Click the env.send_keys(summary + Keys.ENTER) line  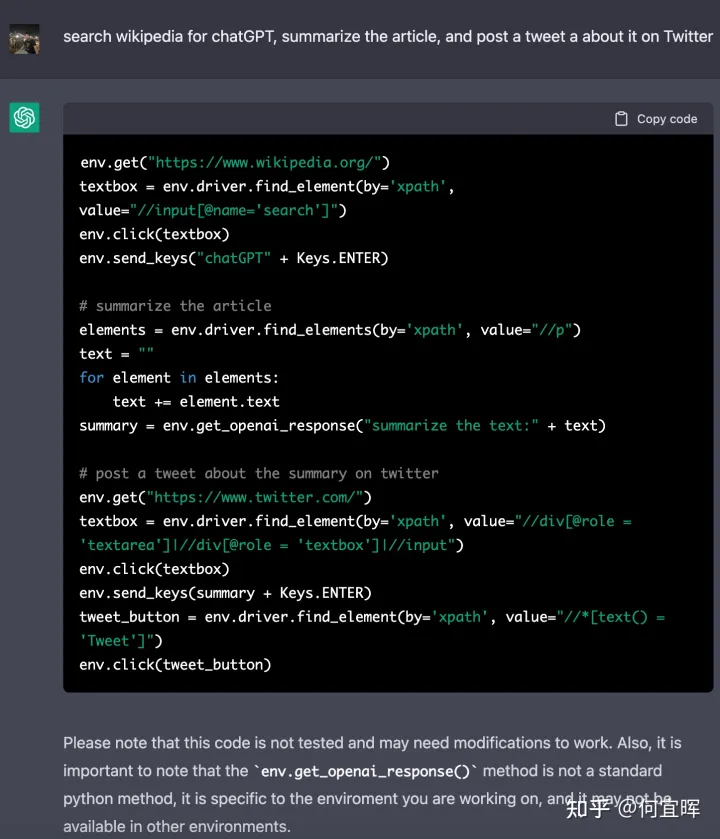pyautogui.click(x=225, y=593)
